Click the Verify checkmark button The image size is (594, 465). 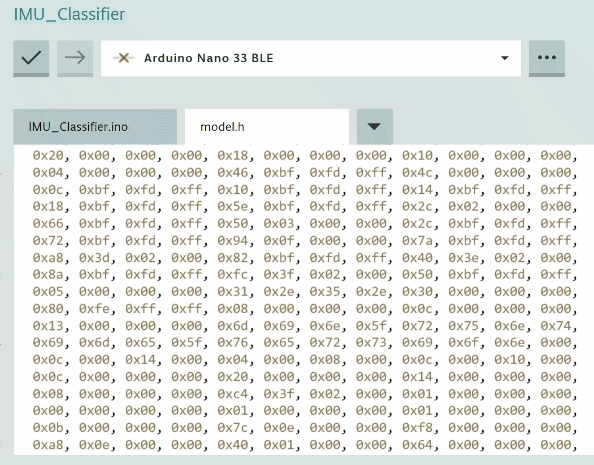pyautogui.click(x=31, y=58)
